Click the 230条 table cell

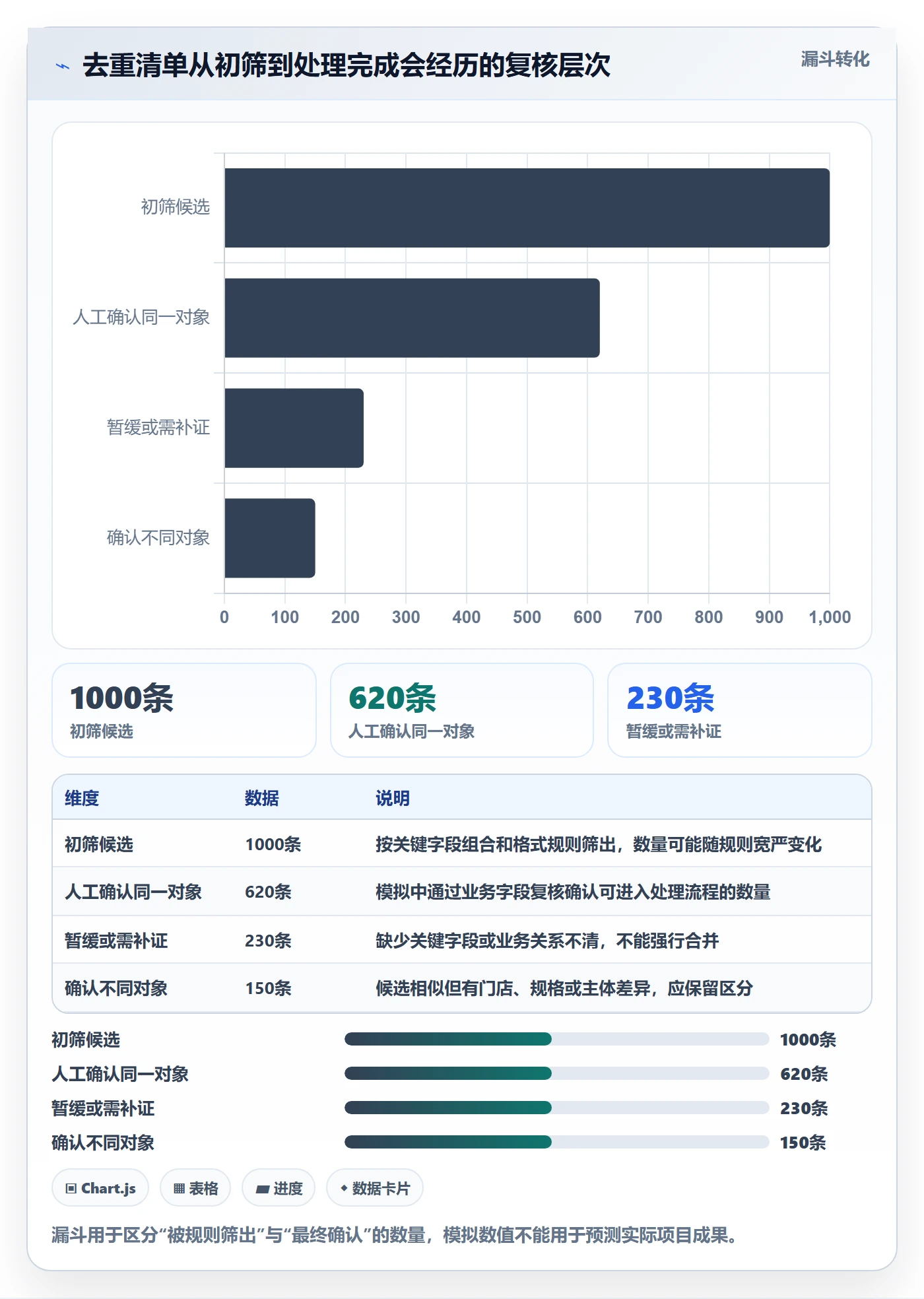268,941
